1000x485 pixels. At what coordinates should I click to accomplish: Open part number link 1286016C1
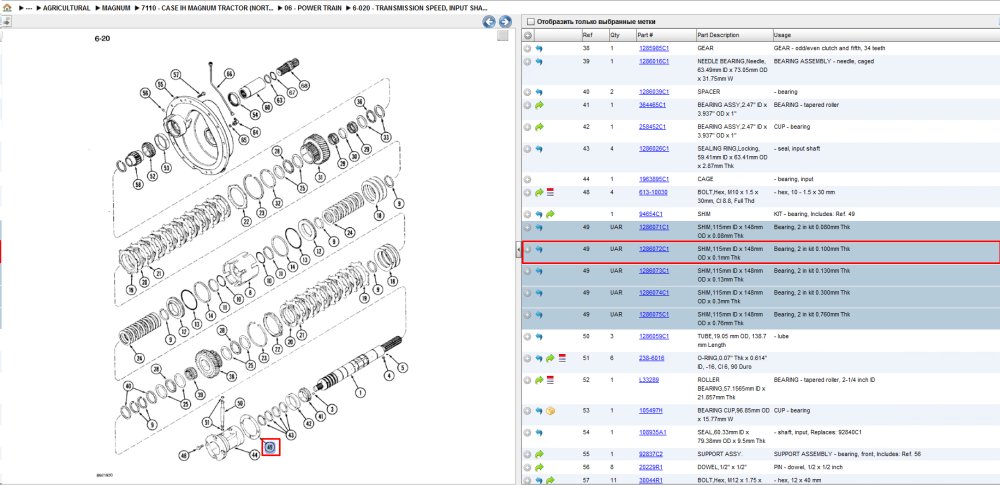(x=654, y=61)
